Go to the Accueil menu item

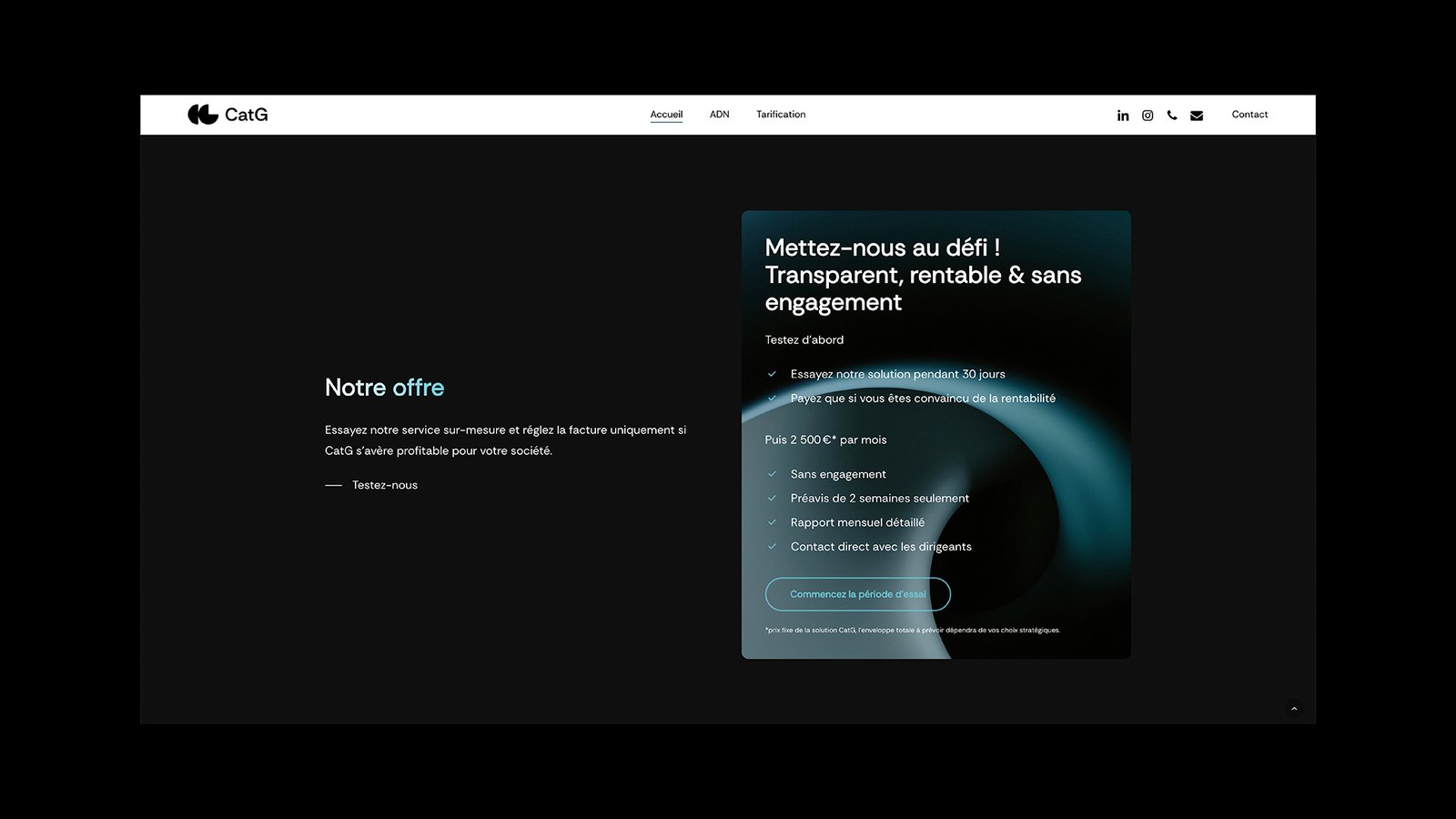(666, 115)
